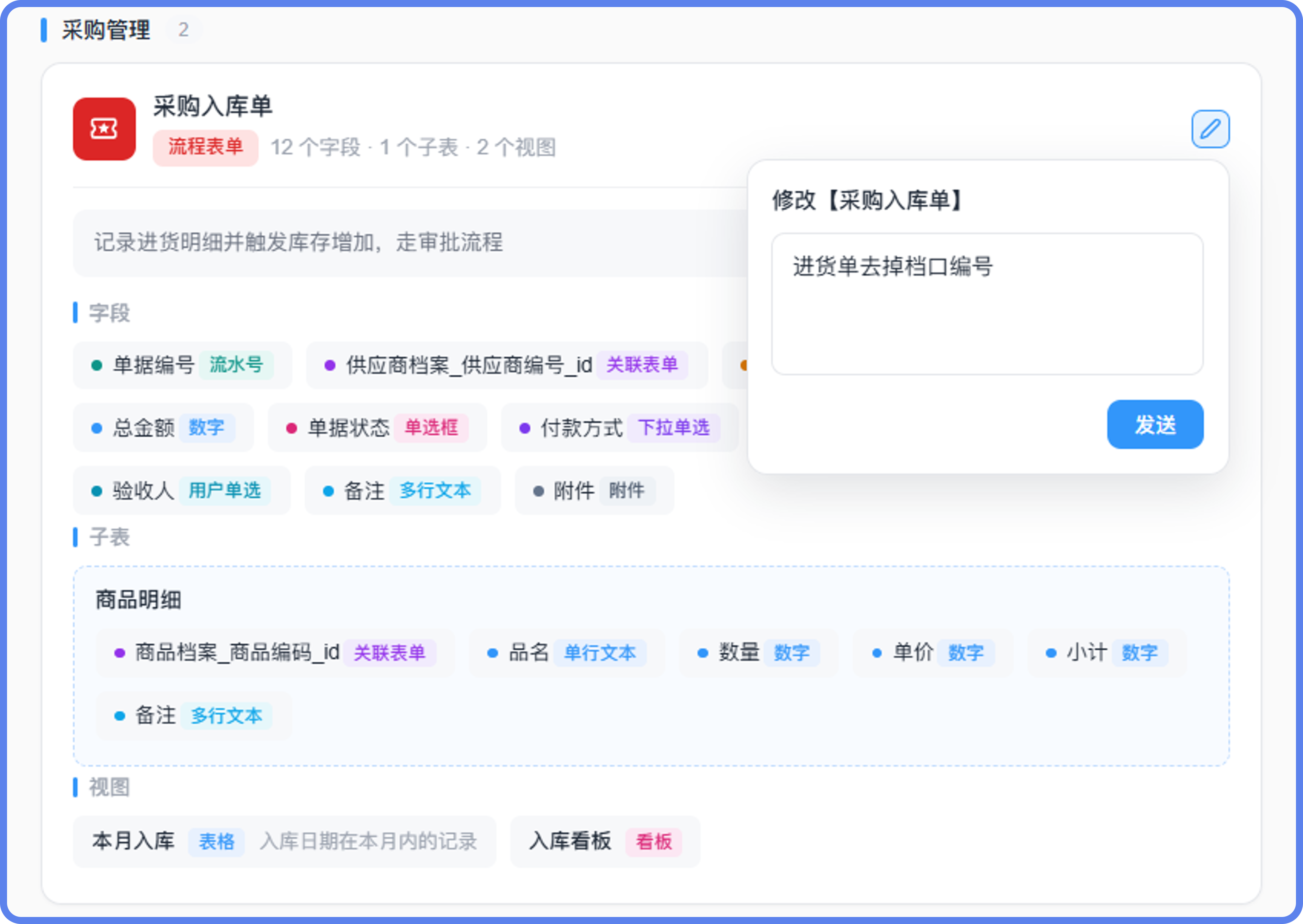The width and height of the screenshot is (1303, 924).
Task: Click 商品档案_商品编码_id subtable field
Action: 275,653
